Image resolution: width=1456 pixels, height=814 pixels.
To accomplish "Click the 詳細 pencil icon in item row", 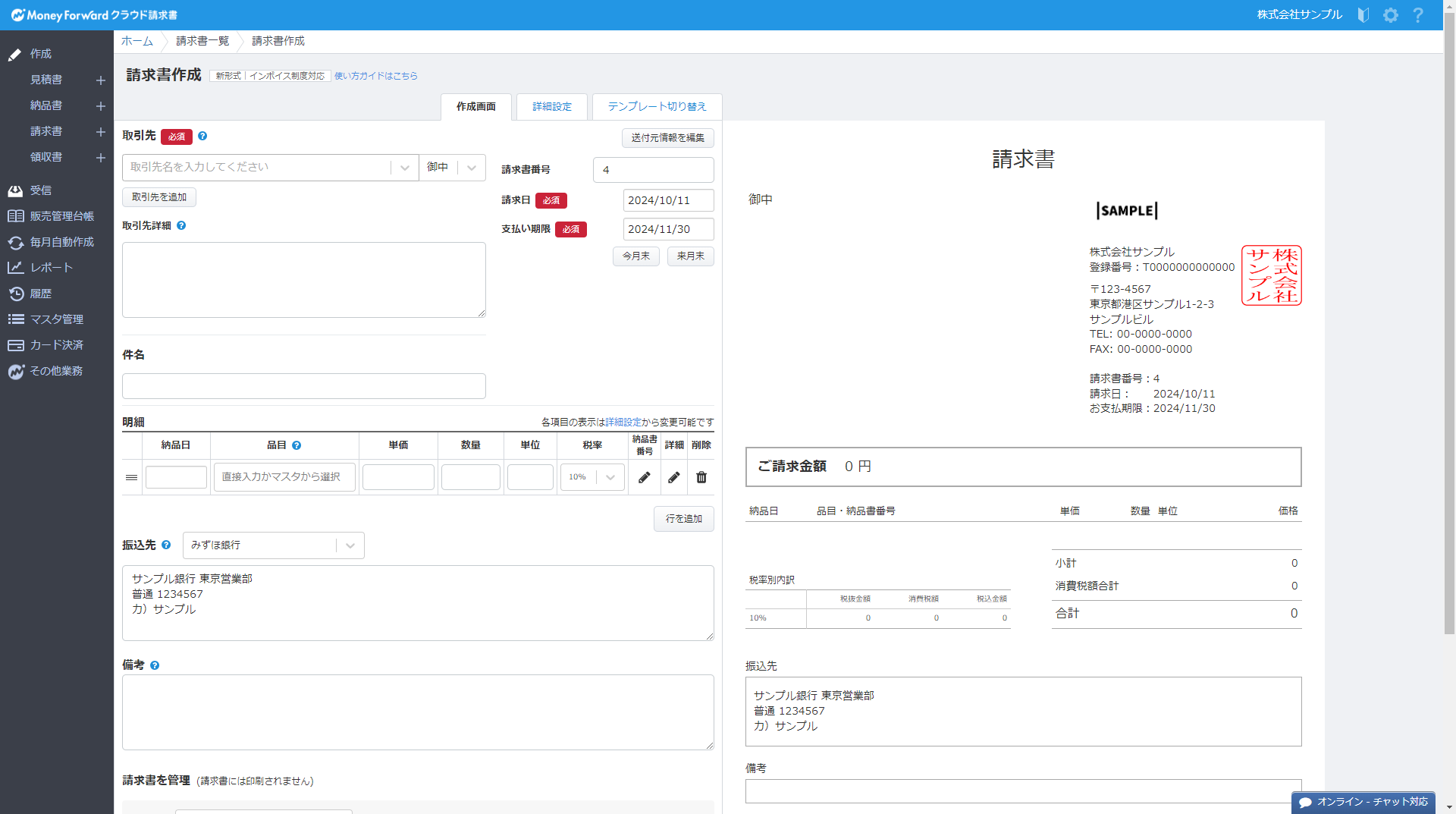I will click(x=673, y=477).
